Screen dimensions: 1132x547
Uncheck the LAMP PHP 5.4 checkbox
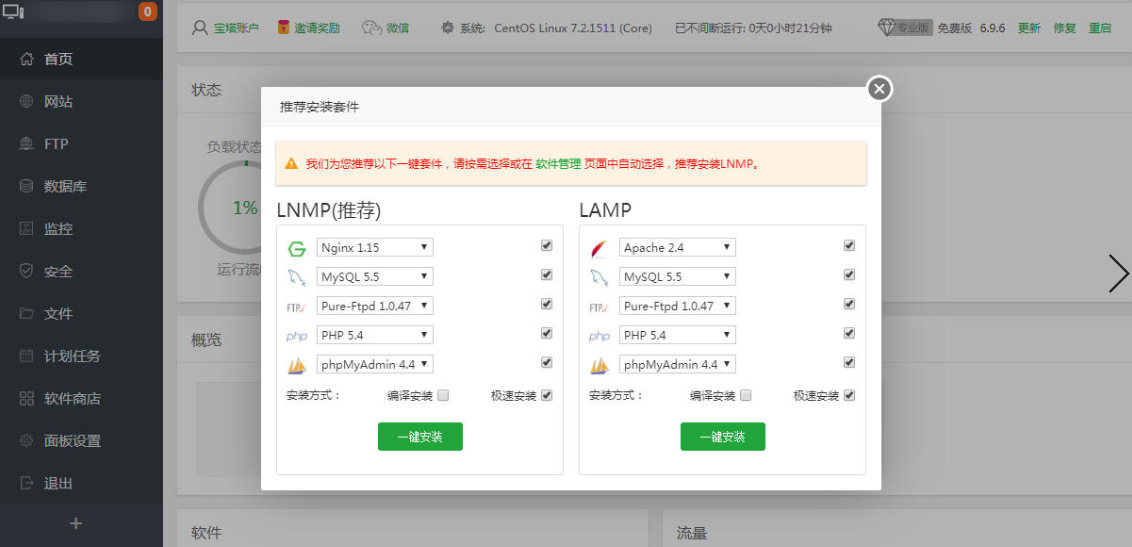point(849,333)
